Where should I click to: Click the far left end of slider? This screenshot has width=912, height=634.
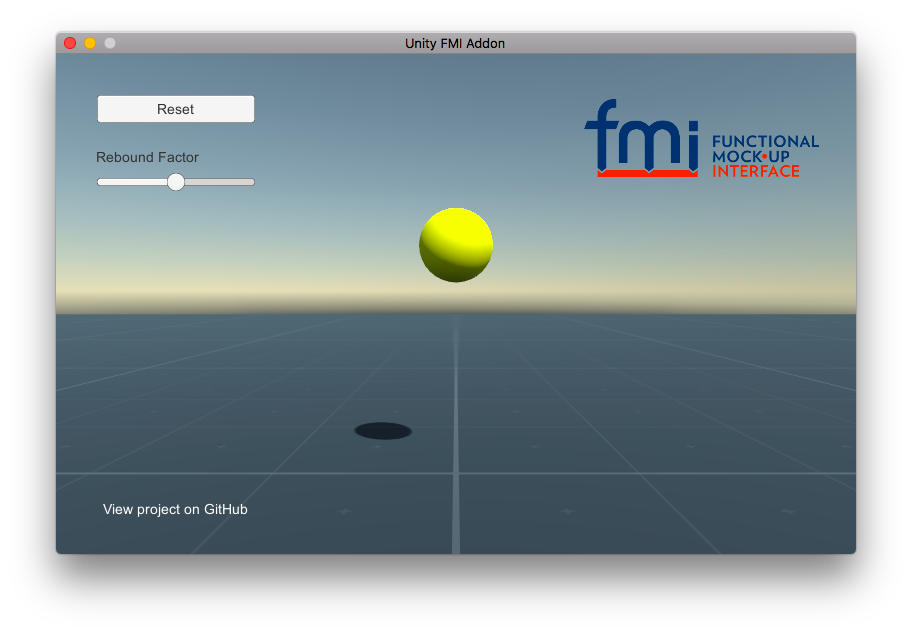tap(100, 182)
